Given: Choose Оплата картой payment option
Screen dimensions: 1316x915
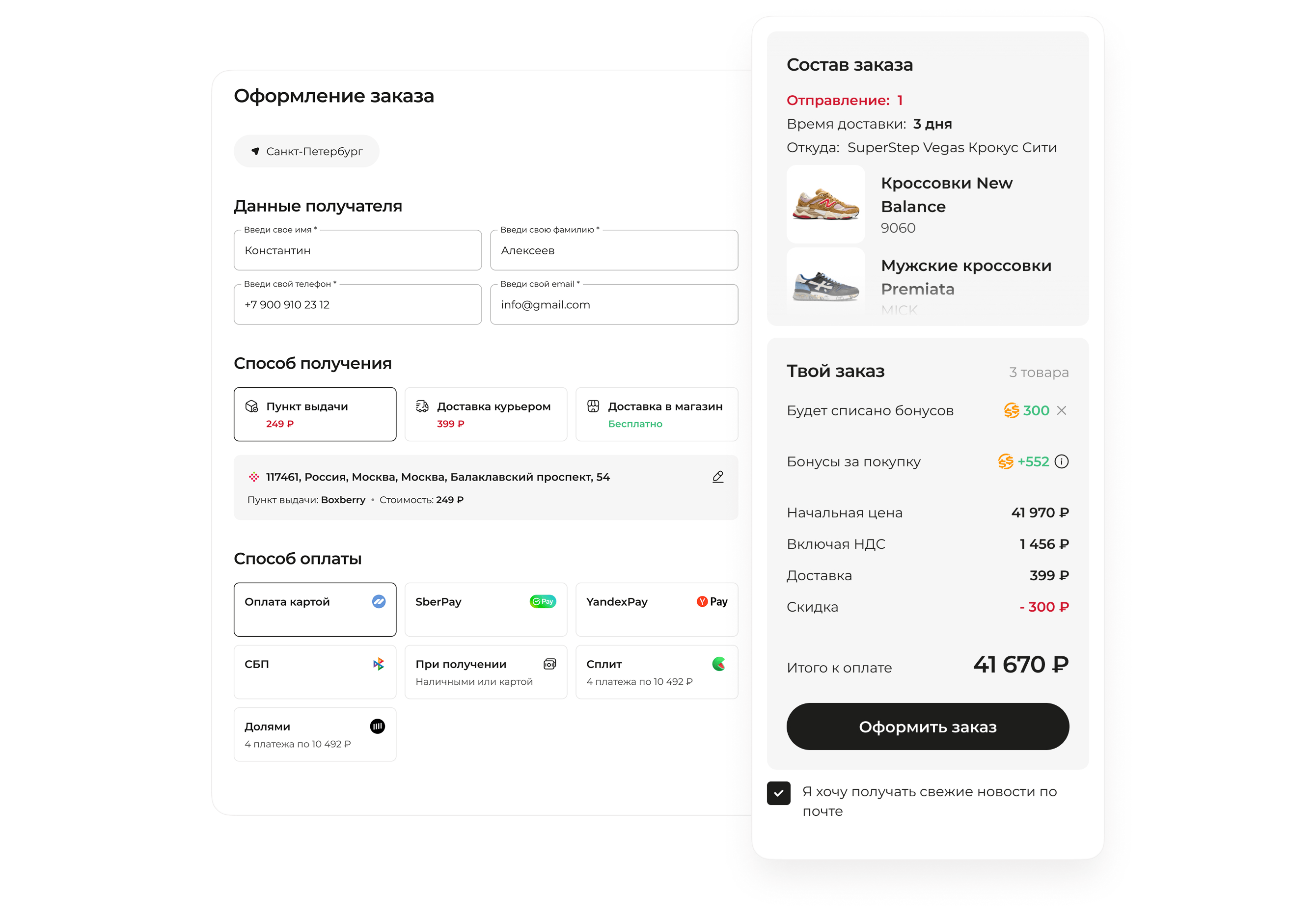Looking at the screenshot, I should 315,610.
